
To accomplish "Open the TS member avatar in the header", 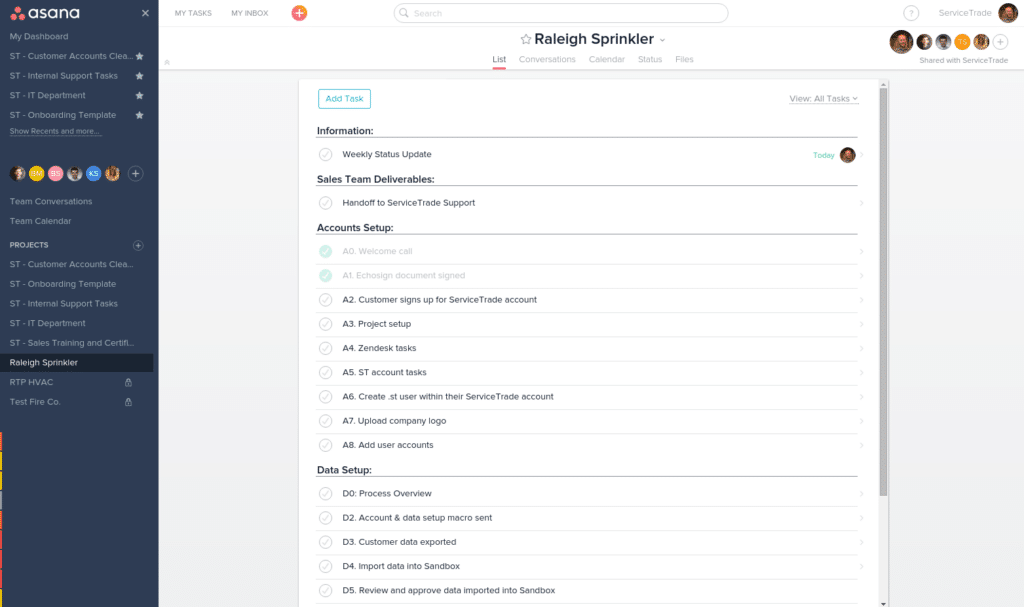I will tap(962, 42).
